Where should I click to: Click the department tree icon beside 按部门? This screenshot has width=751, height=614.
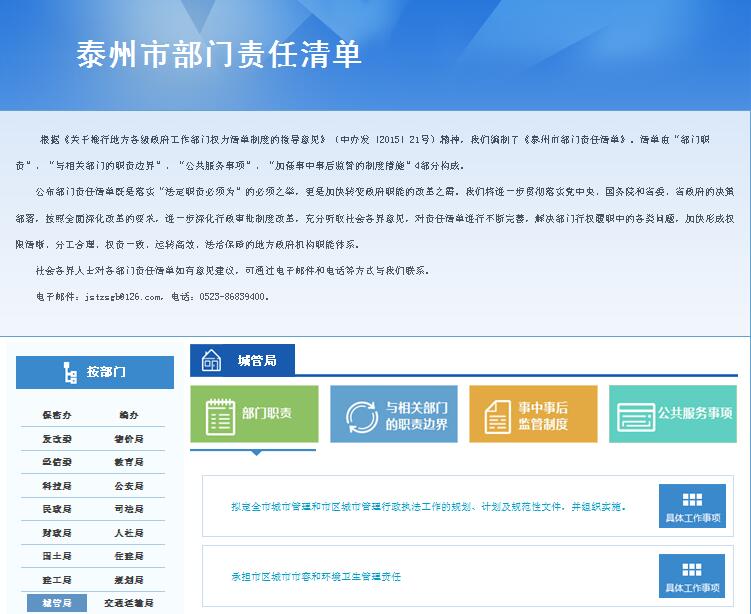tap(70, 373)
